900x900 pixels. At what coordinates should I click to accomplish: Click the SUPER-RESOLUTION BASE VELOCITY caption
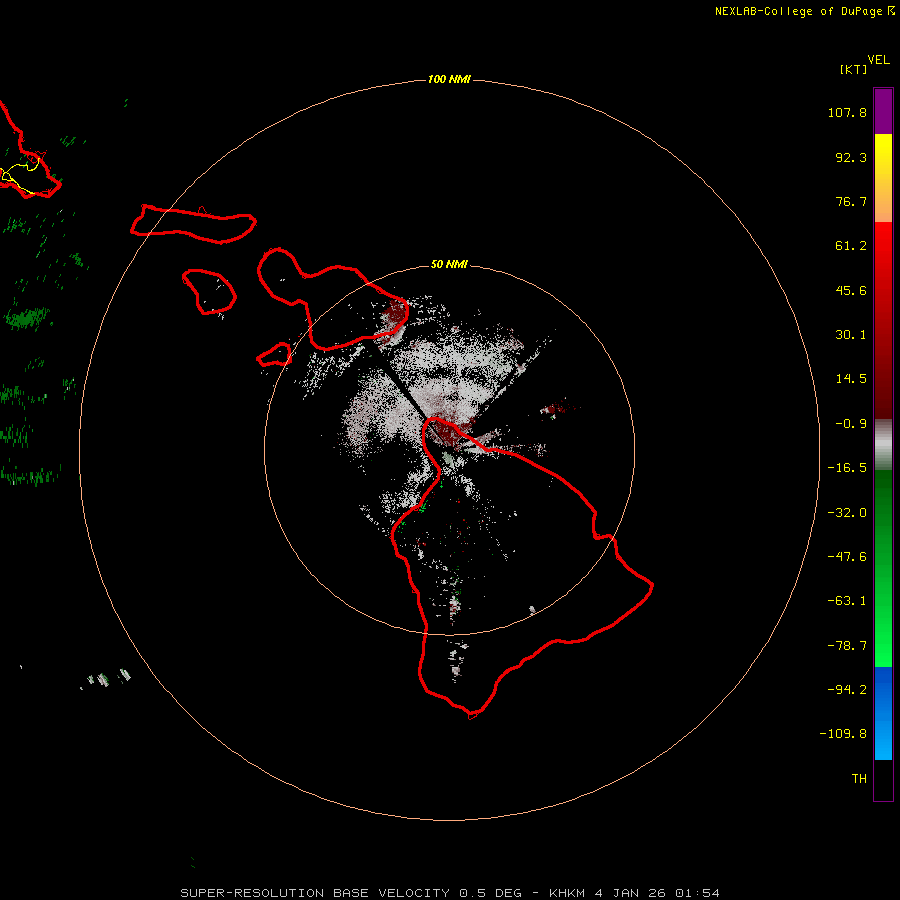315,893
